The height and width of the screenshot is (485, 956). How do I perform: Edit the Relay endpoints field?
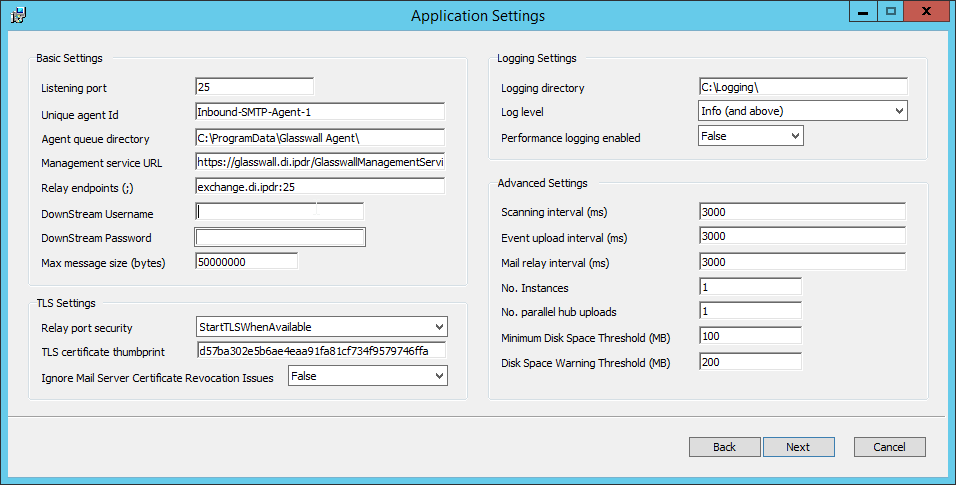coord(319,186)
